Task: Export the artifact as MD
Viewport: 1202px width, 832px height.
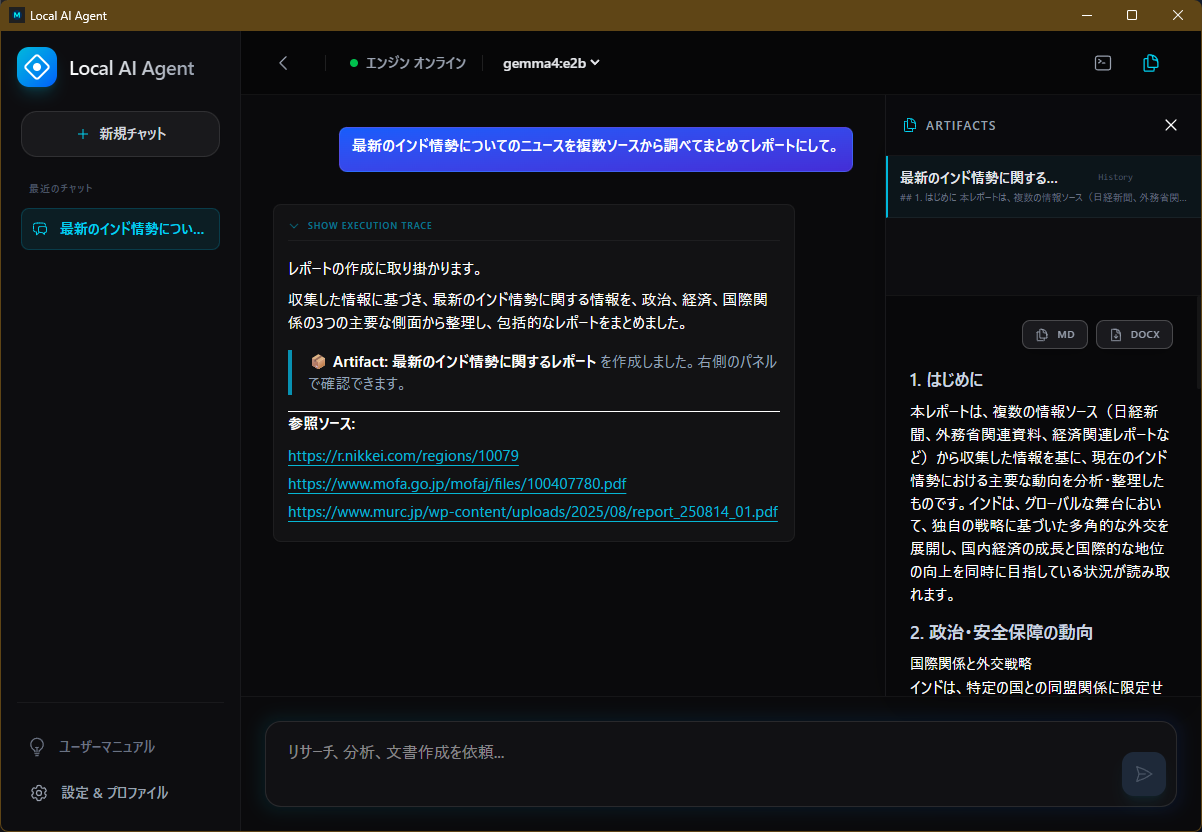Action: 1055,334
